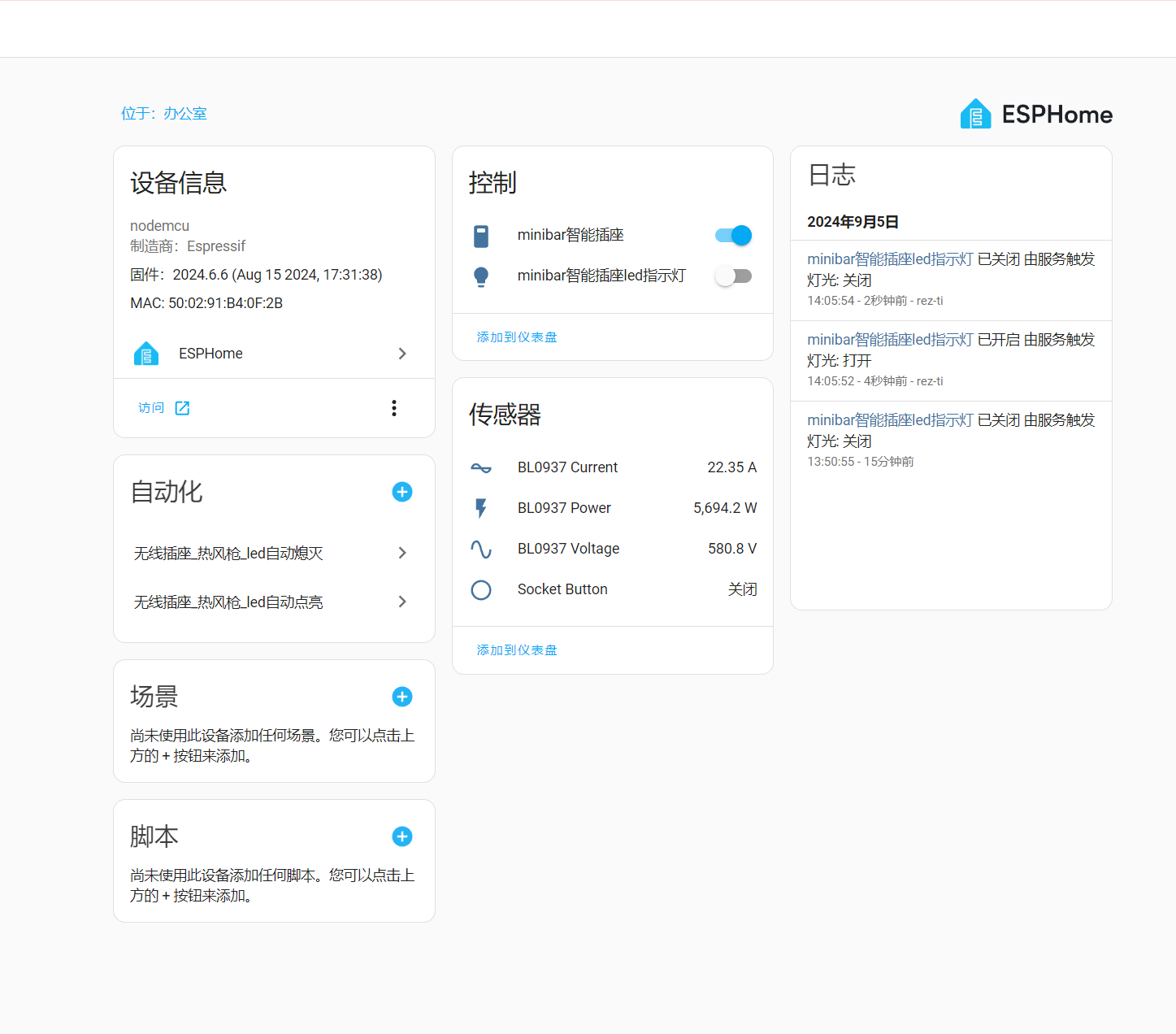Click the BL0937 Current sensor icon

(x=481, y=467)
